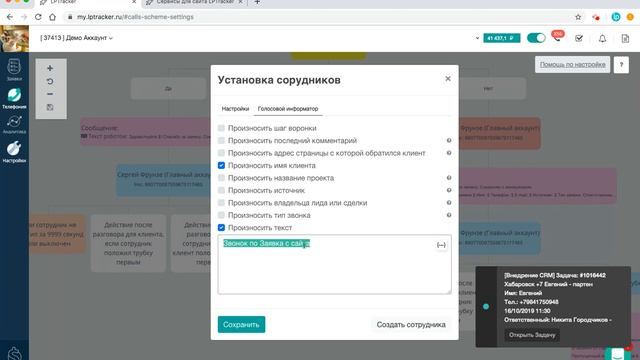The height and width of the screenshot is (360, 640).
Task: Save the scheme with floppy icon
Action: point(50,107)
